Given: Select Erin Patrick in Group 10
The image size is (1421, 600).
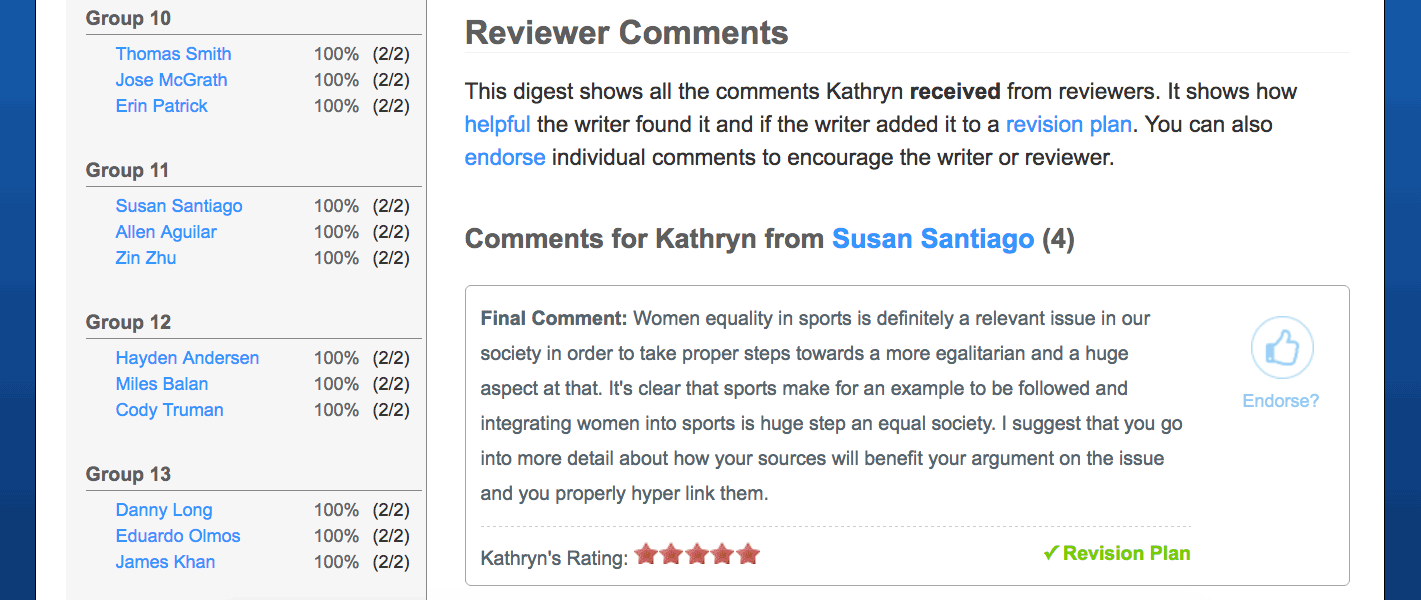Looking at the screenshot, I should point(162,106).
